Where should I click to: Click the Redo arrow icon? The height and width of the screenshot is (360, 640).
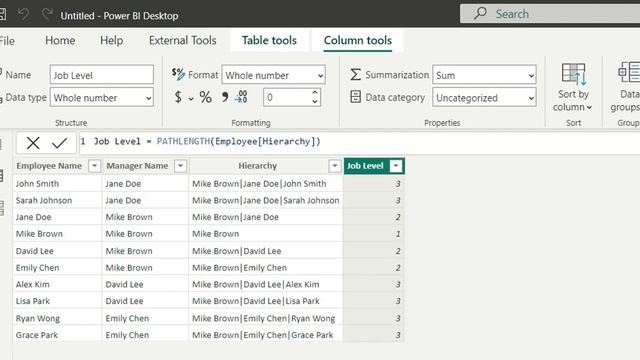[x=47, y=15]
